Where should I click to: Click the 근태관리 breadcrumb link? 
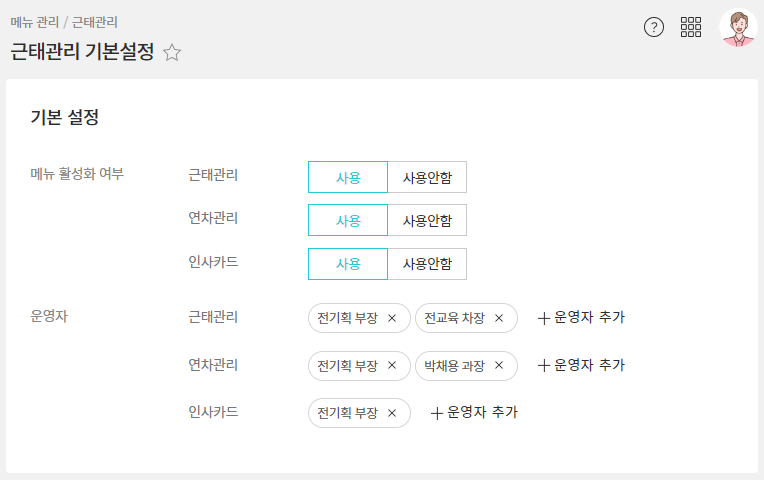[x=95, y=22]
